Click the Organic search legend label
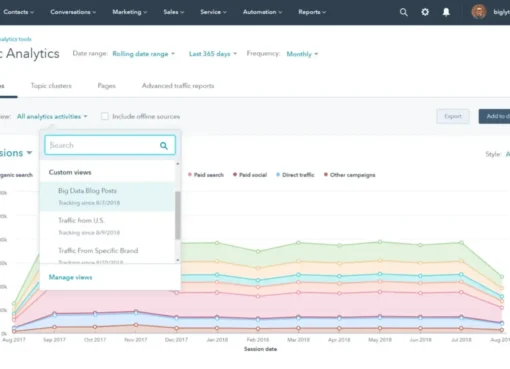Image resolution: width=510 pixels, height=369 pixels. pos(16,175)
